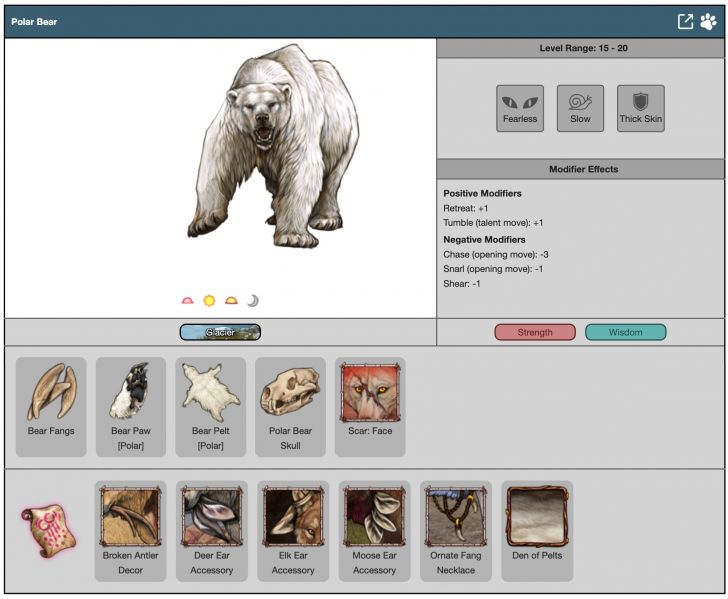
Task: Open the Glacier biome badge
Action: [x=220, y=332]
